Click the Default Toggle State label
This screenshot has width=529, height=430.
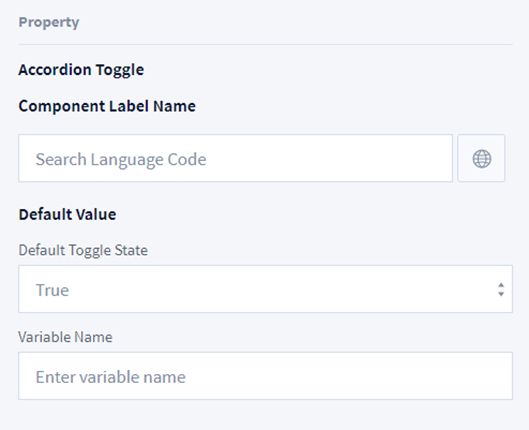coord(83,251)
